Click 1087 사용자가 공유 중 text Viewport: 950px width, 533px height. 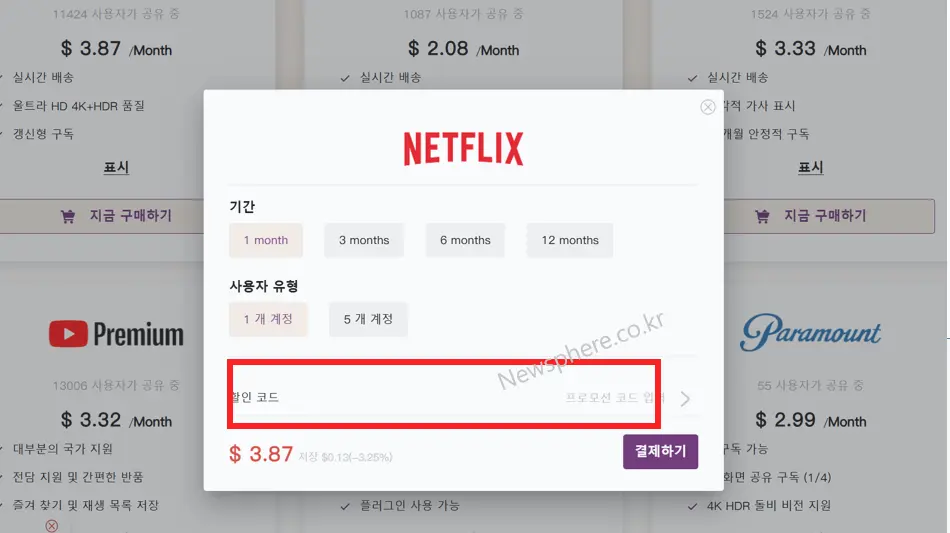pos(463,14)
